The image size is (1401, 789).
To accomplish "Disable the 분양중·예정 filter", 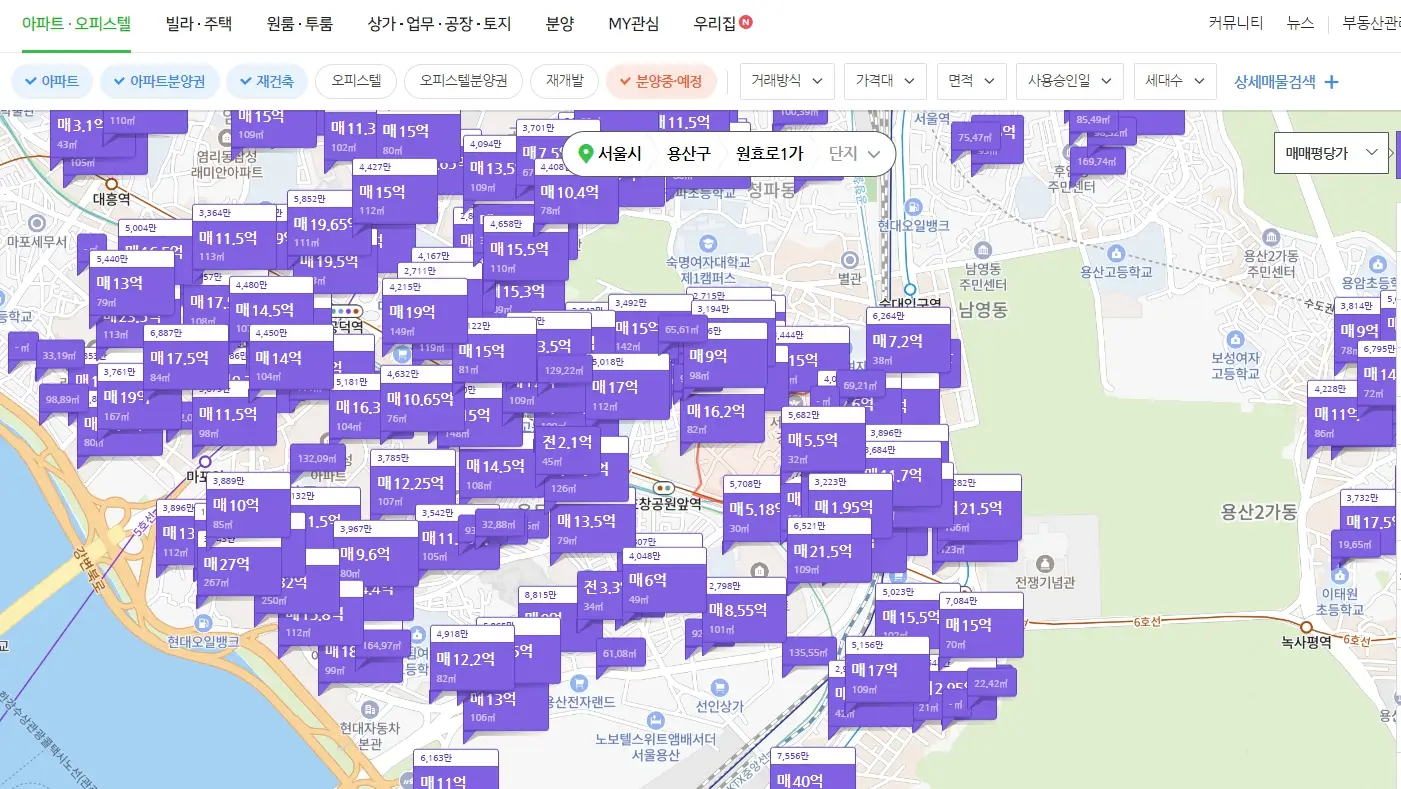I will point(662,81).
